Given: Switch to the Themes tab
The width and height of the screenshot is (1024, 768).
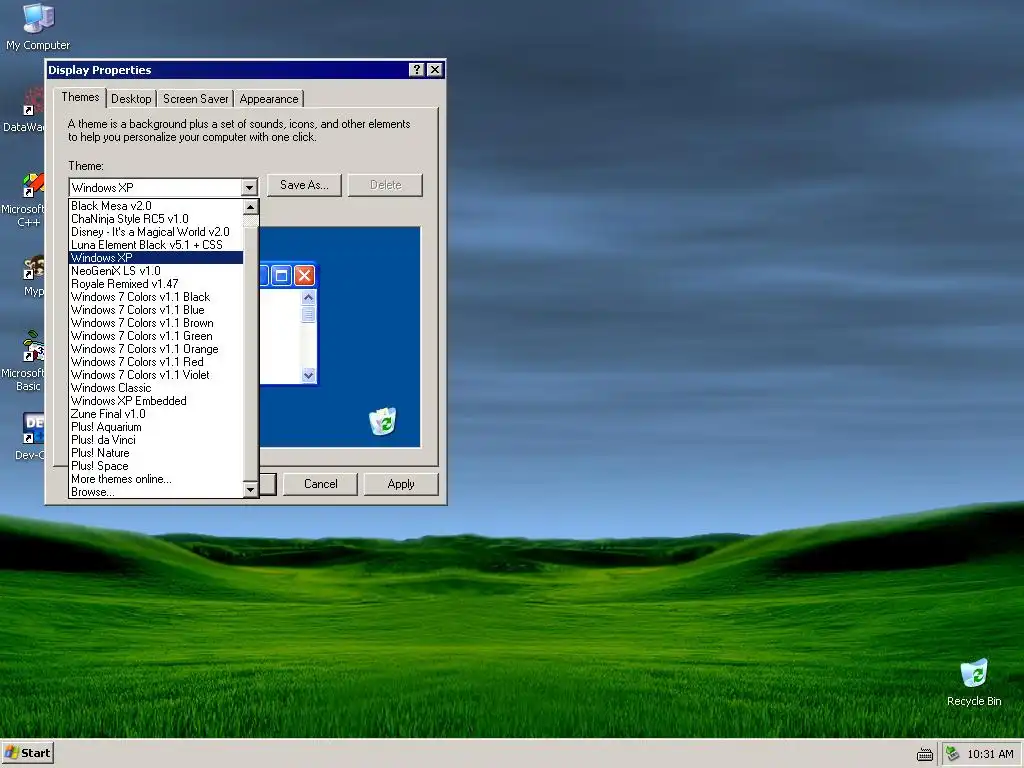Looking at the screenshot, I should 80,97.
